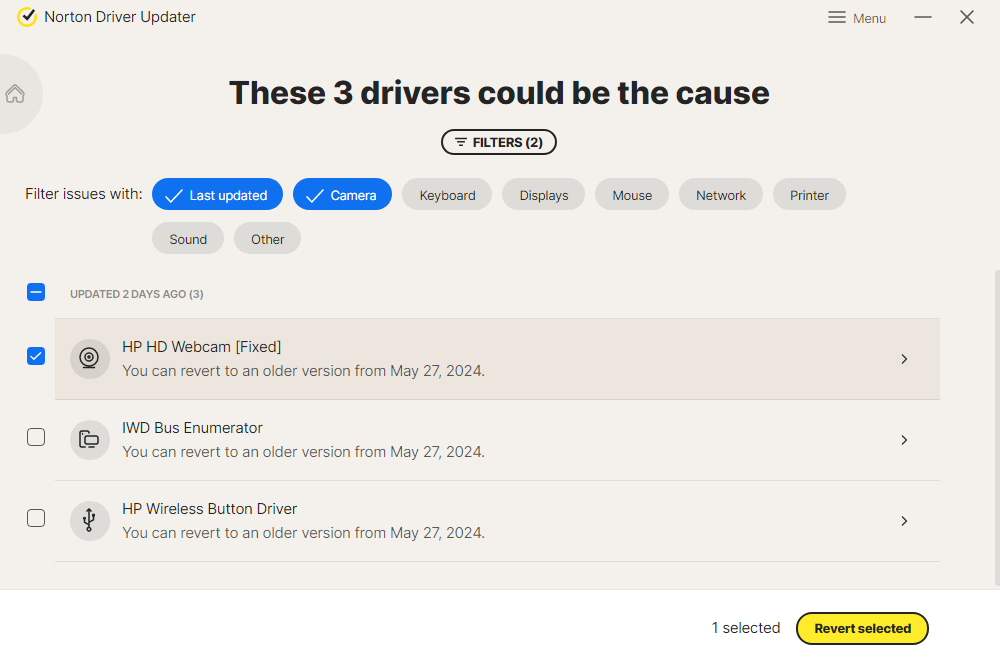Collapse the FILTERS (2) panel
The image size is (1000, 662).
pyautogui.click(x=499, y=142)
